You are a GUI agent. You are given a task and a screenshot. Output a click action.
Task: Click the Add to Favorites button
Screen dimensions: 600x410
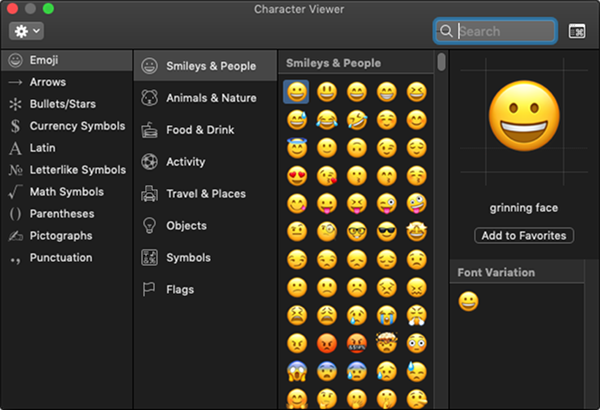pos(524,235)
